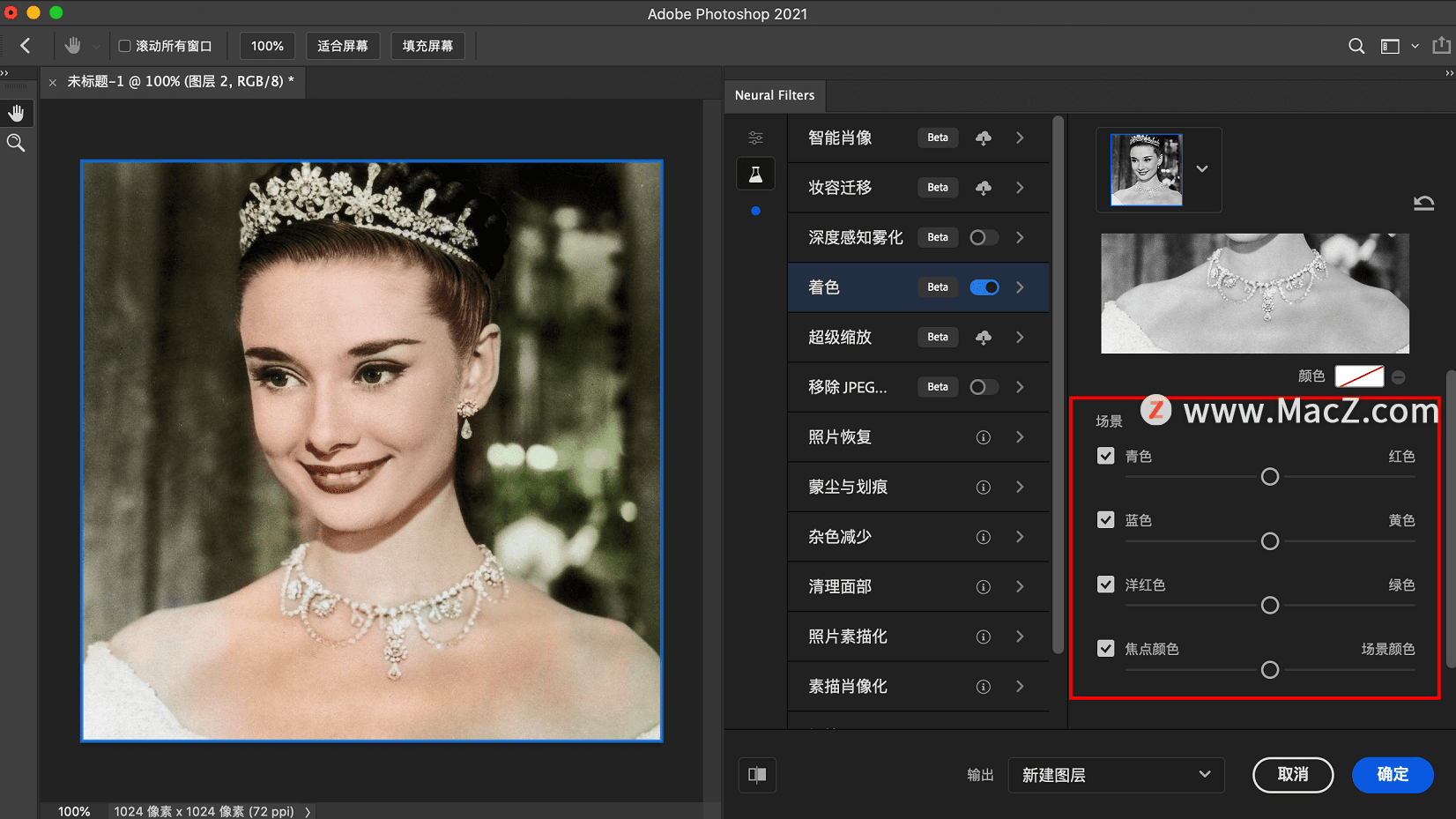The height and width of the screenshot is (819, 1456).
Task: Download the 智能肖像 filter from cloud
Action: point(984,138)
